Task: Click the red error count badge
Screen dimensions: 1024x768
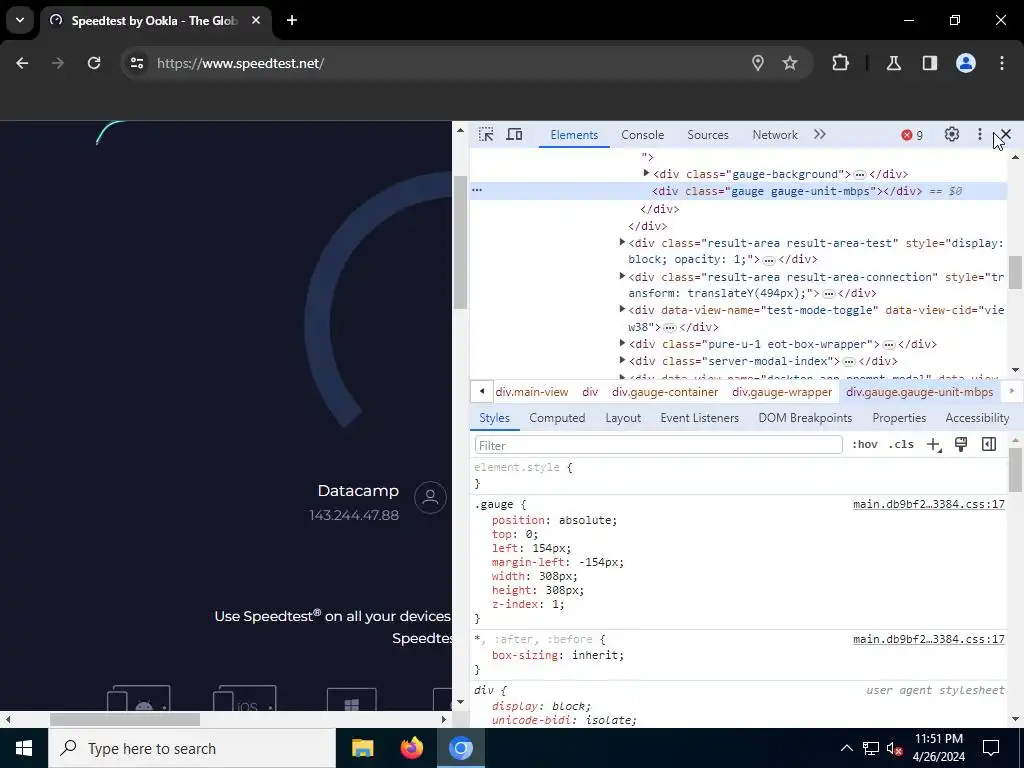Action: point(912,135)
